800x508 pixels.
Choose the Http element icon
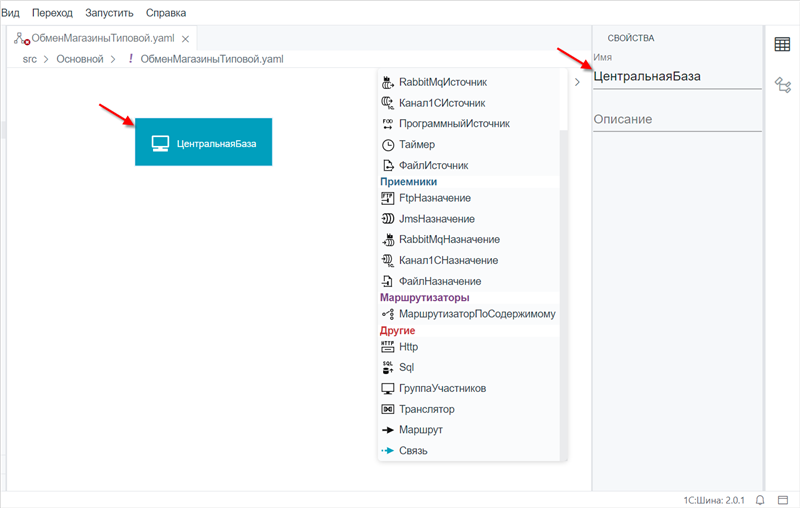tap(388, 346)
